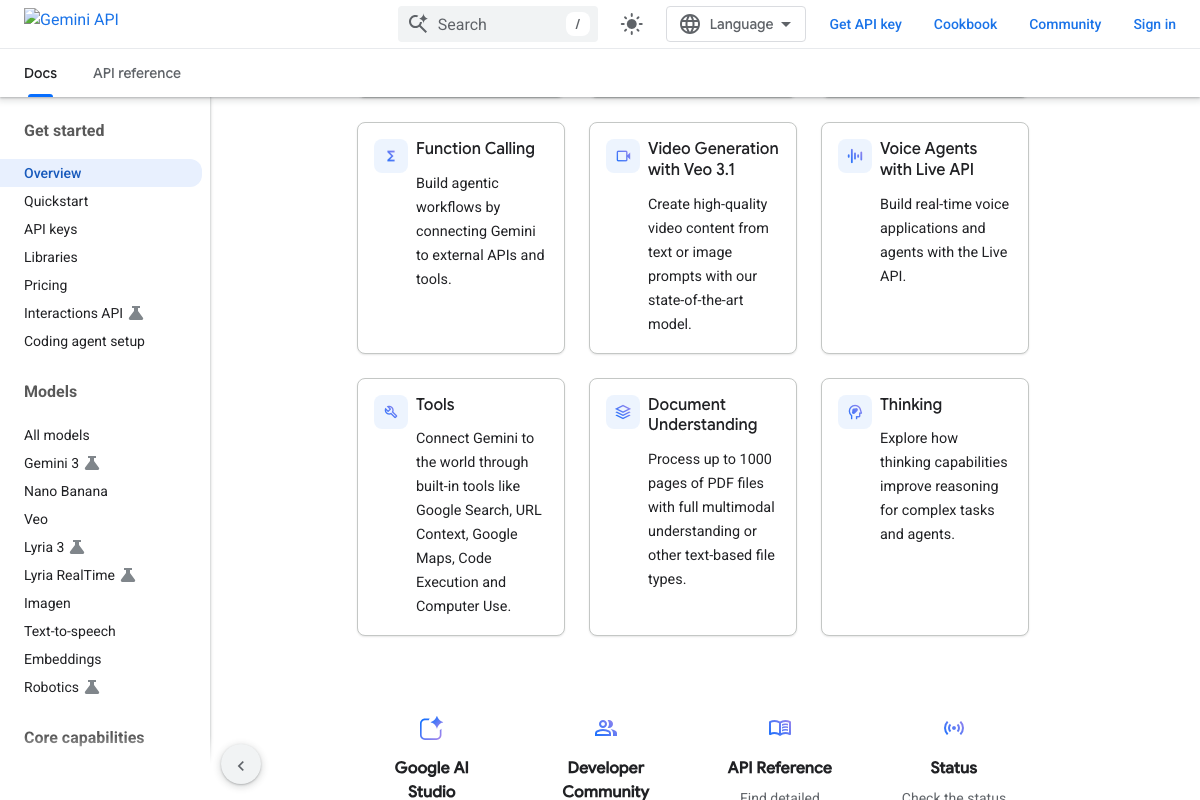Click the Models section heading
Screen dimensions: 1200x800
point(50,391)
